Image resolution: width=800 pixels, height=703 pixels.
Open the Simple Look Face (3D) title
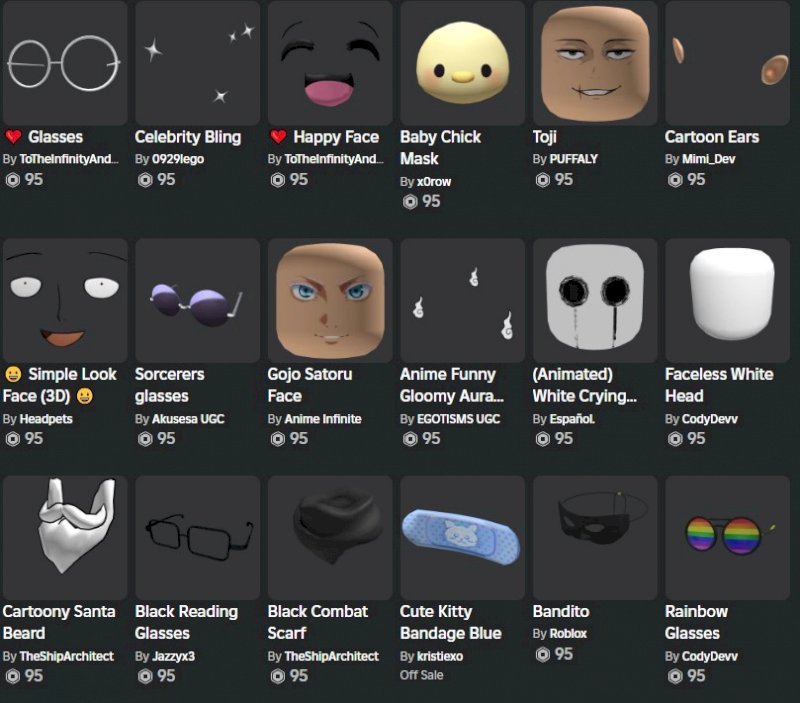60,385
